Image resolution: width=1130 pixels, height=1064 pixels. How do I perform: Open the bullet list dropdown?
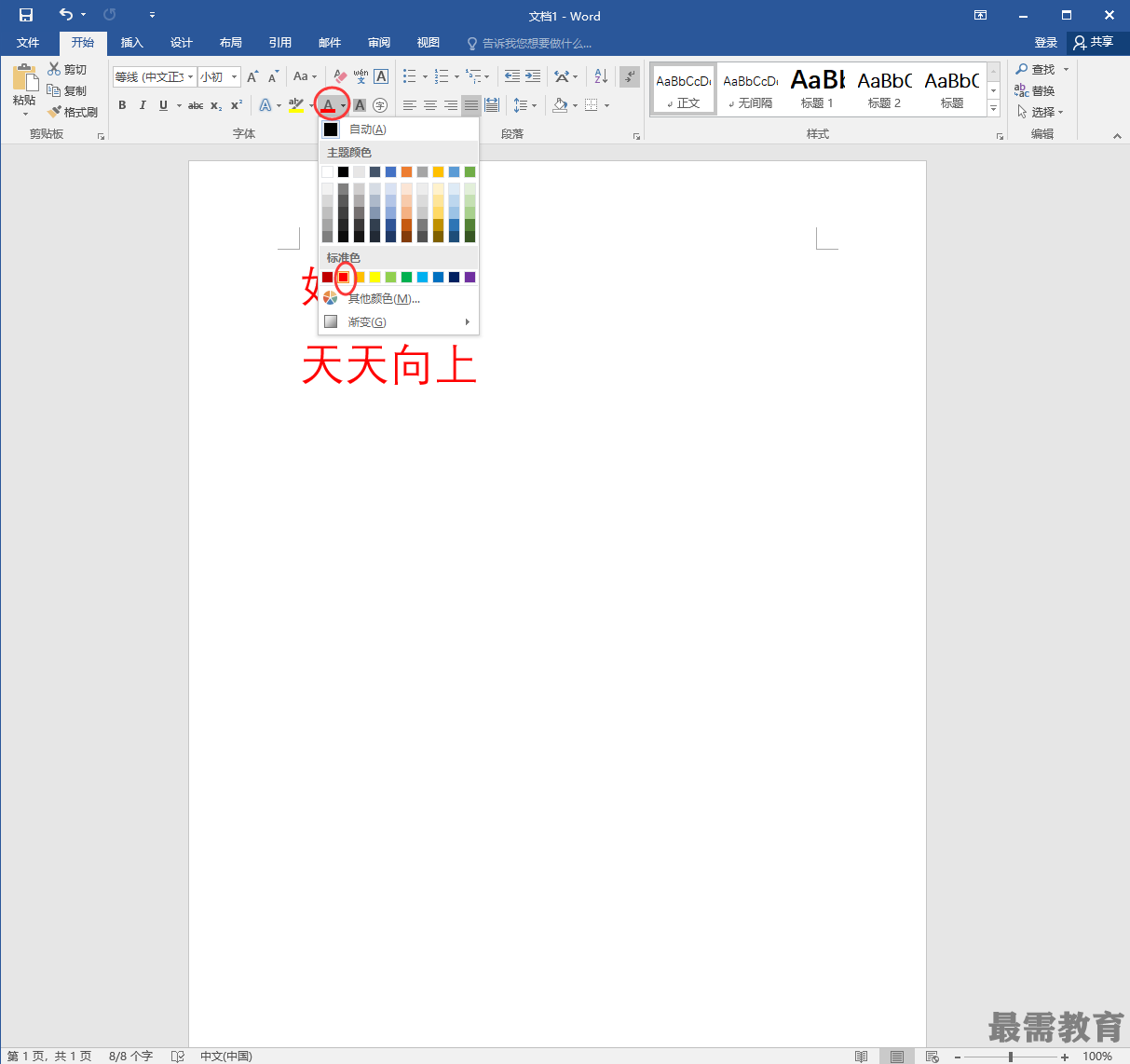tap(425, 76)
